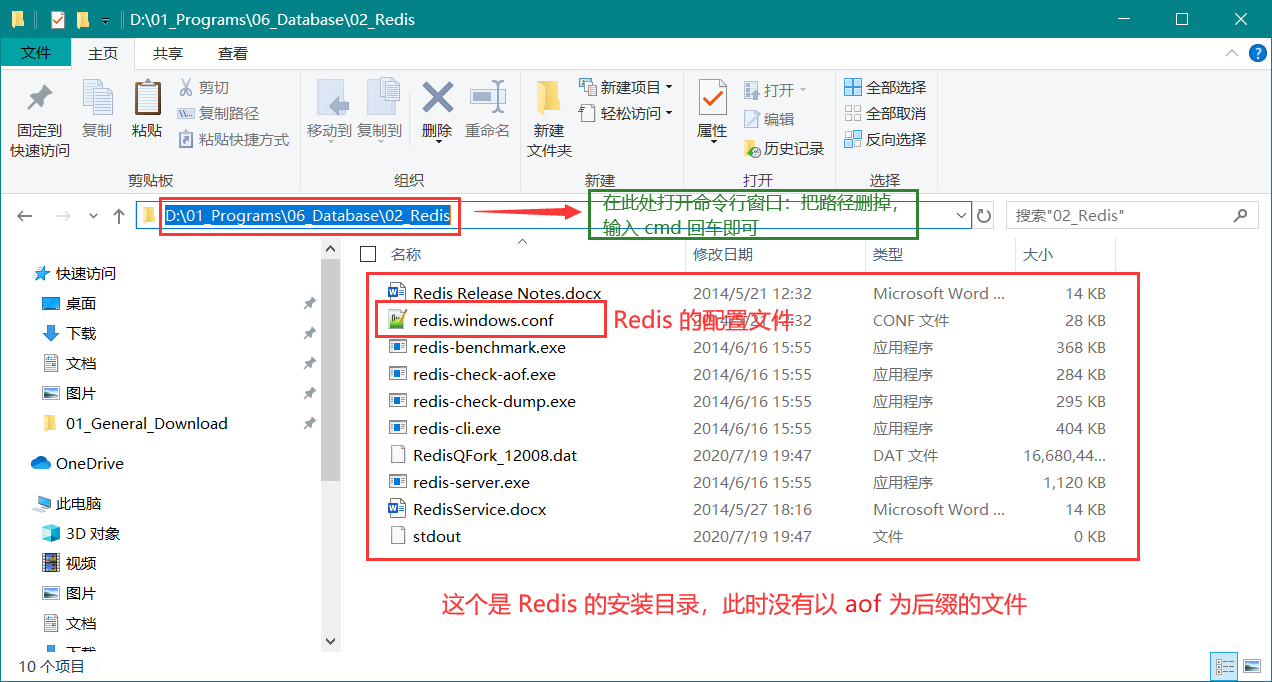Select the redis-server.exe file
The width and height of the screenshot is (1272, 682).
click(471, 483)
